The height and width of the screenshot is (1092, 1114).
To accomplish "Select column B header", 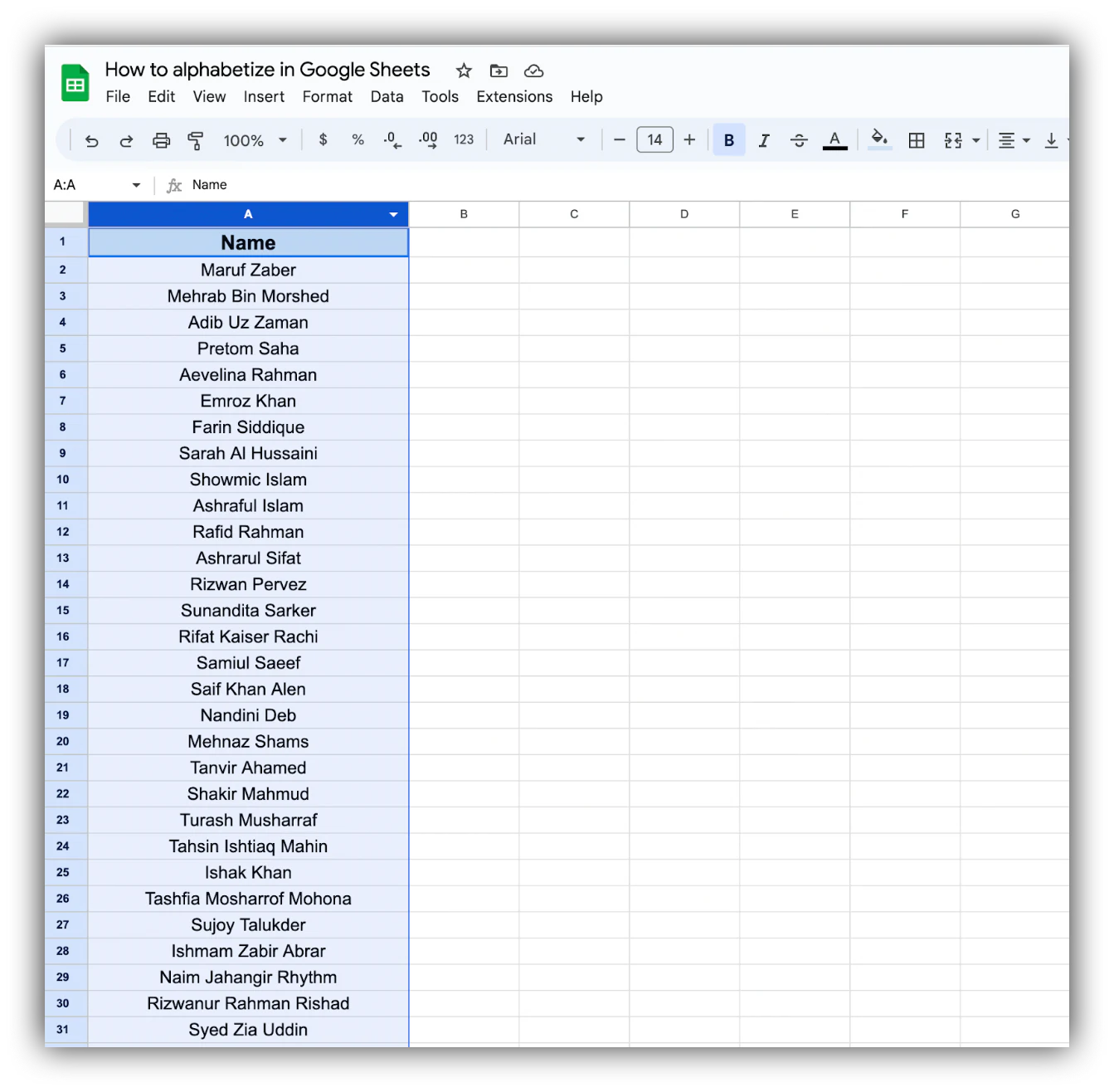I will (464, 214).
